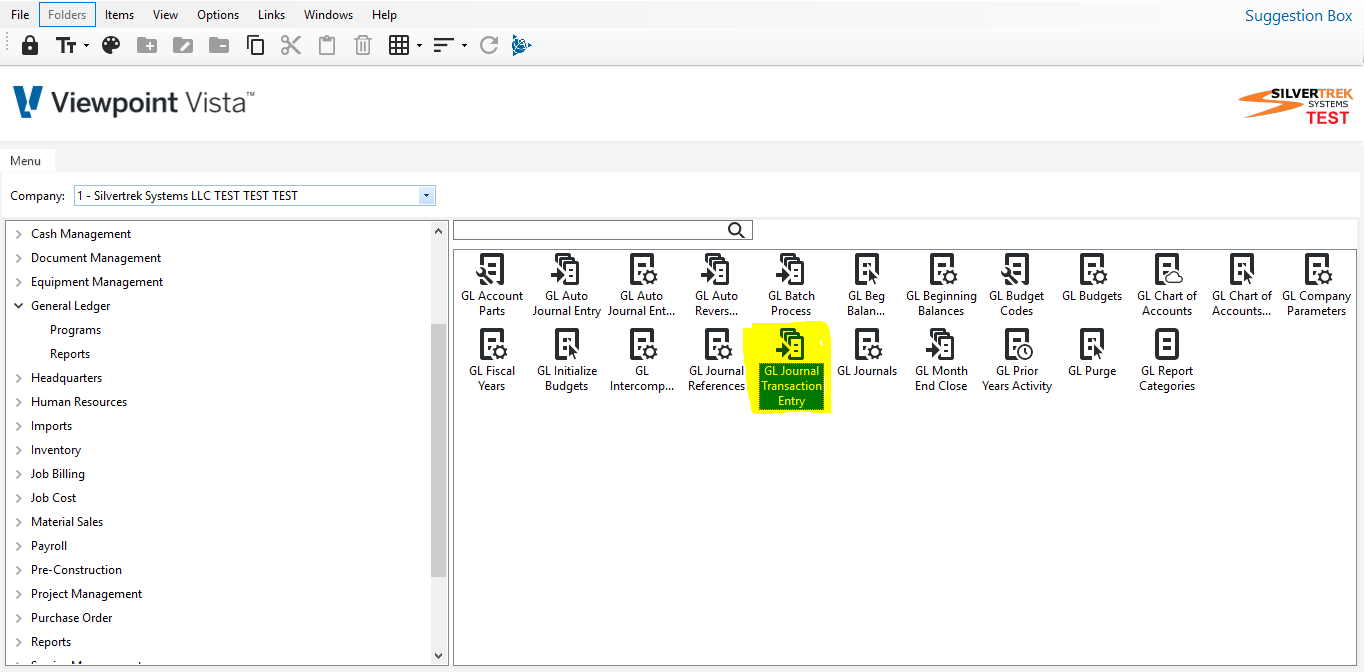The image size is (1364, 672).
Task: Click the blue globe icon in the toolbar
Action: pos(521,45)
